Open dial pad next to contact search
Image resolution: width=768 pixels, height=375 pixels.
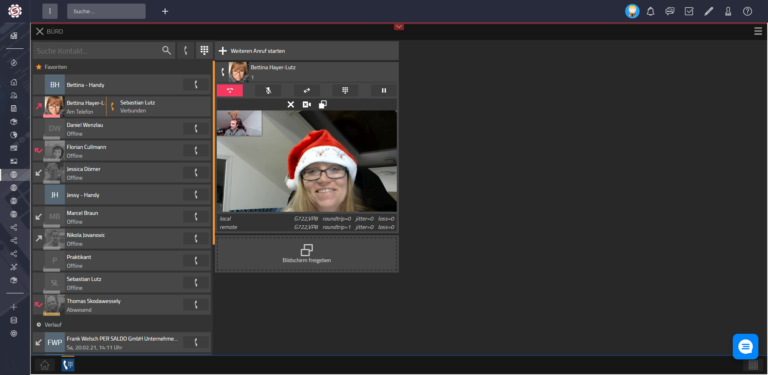click(204, 50)
